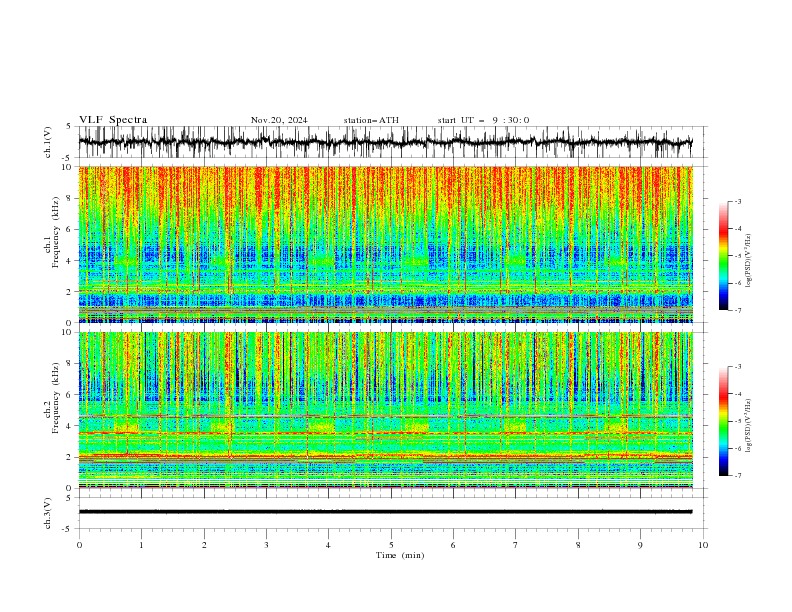Click time axis tick label '4'
The width and height of the screenshot is (792, 612).
328,545
